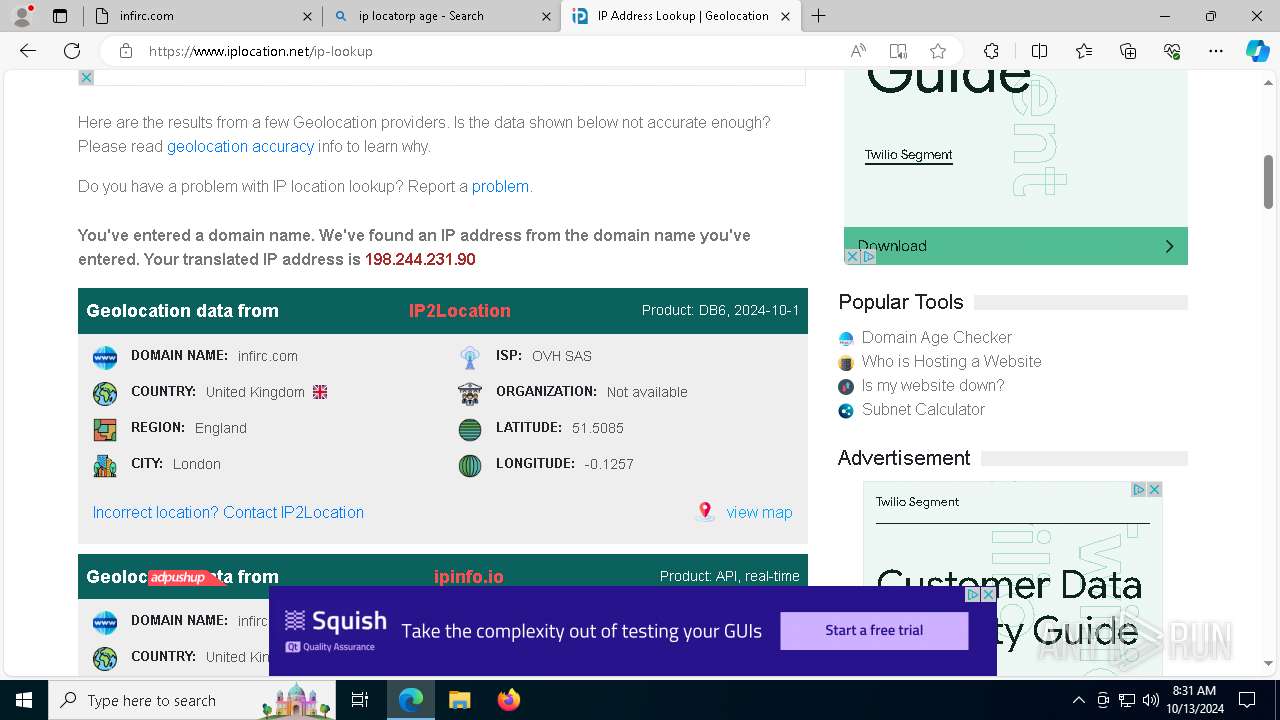
Task: Select the longitude value -0.1257
Action: pyautogui.click(x=609, y=464)
